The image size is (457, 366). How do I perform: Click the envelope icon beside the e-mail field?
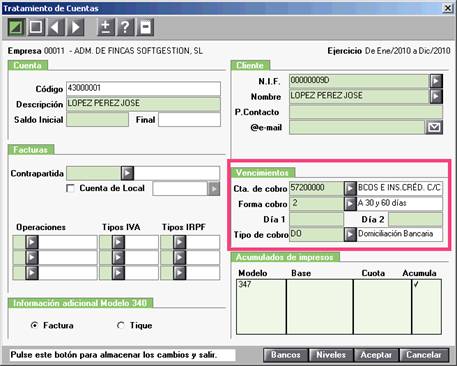point(434,127)
